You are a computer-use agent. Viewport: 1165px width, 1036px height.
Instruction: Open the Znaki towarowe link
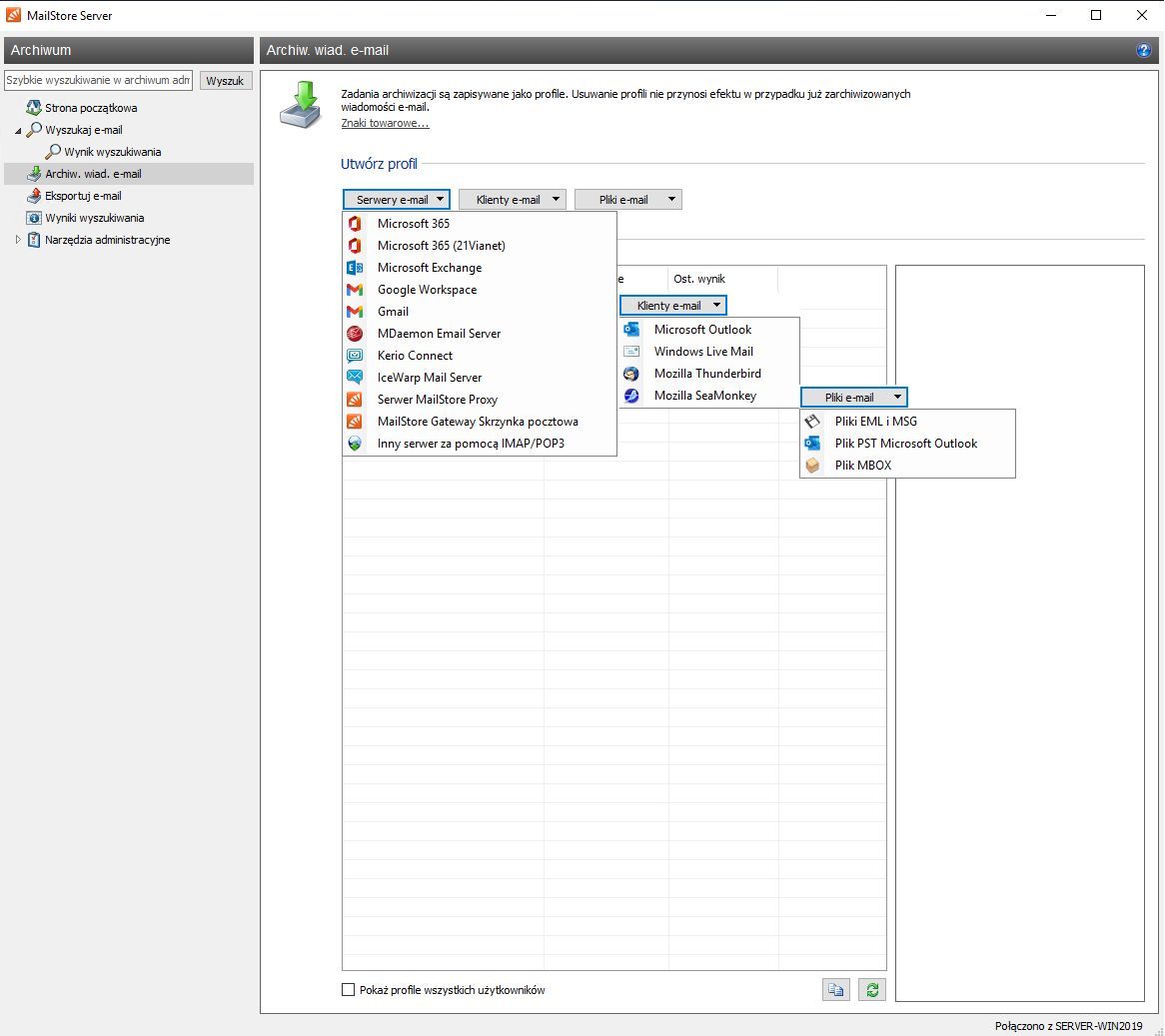point(385,123)
